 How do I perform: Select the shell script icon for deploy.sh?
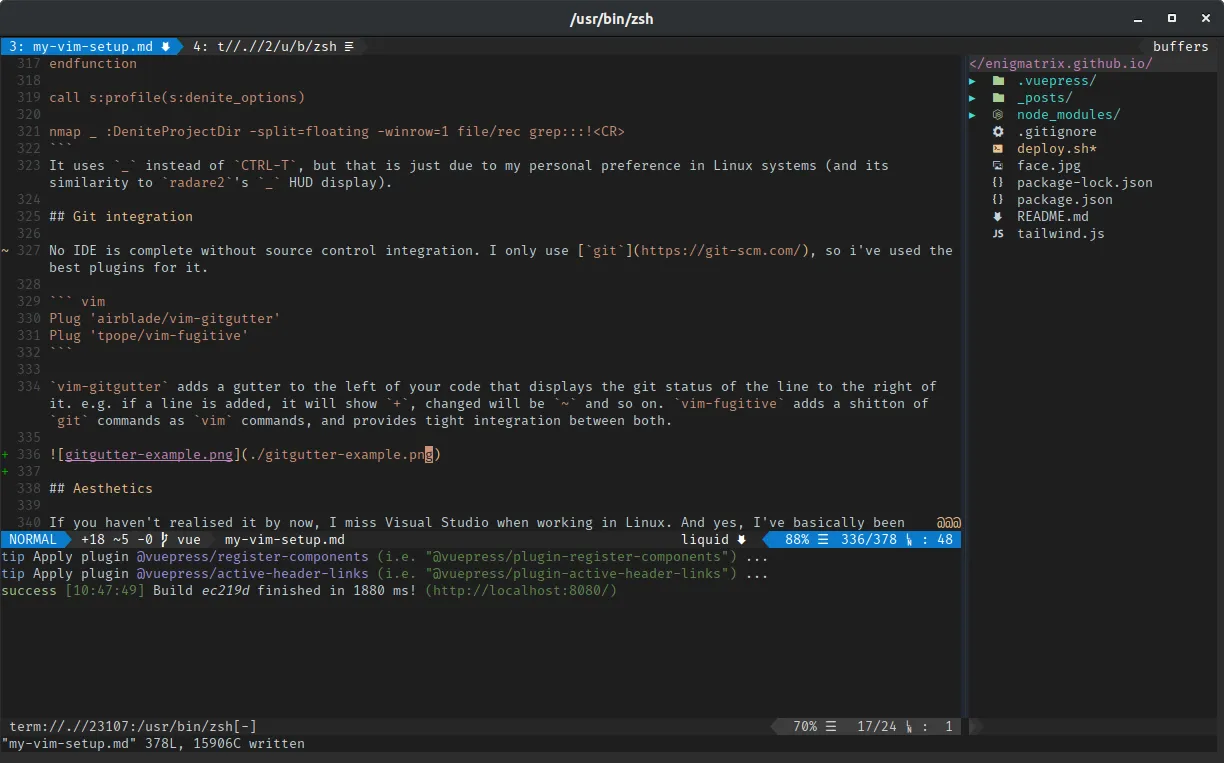[x=998, y=148]
